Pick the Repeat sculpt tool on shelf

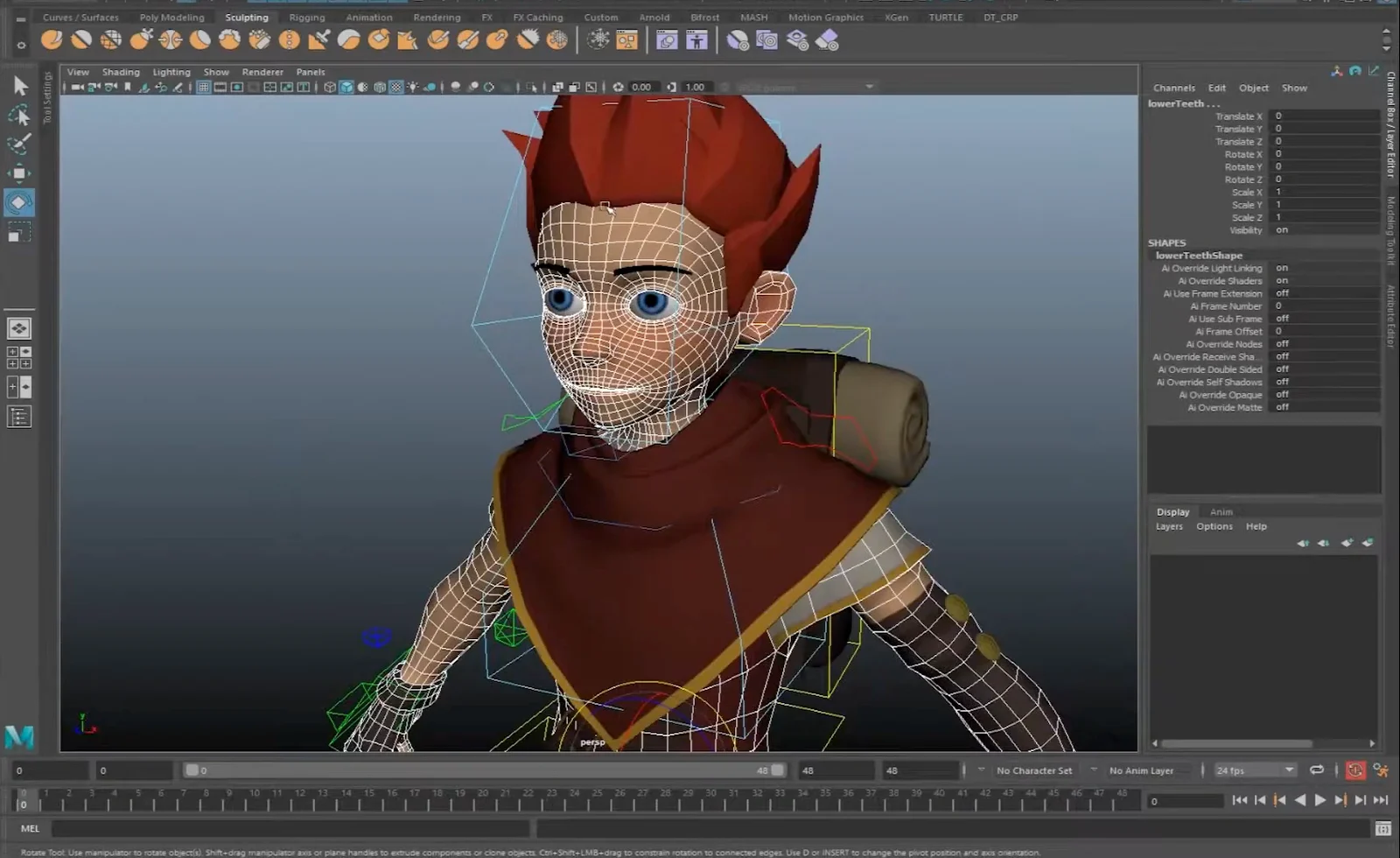coord(290,39)
